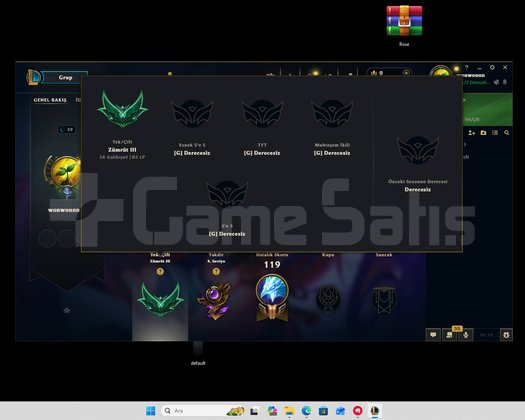Screen dimensions: 525x420
Task: Open friend search magnifier icon
Action: tap(507, 133)
